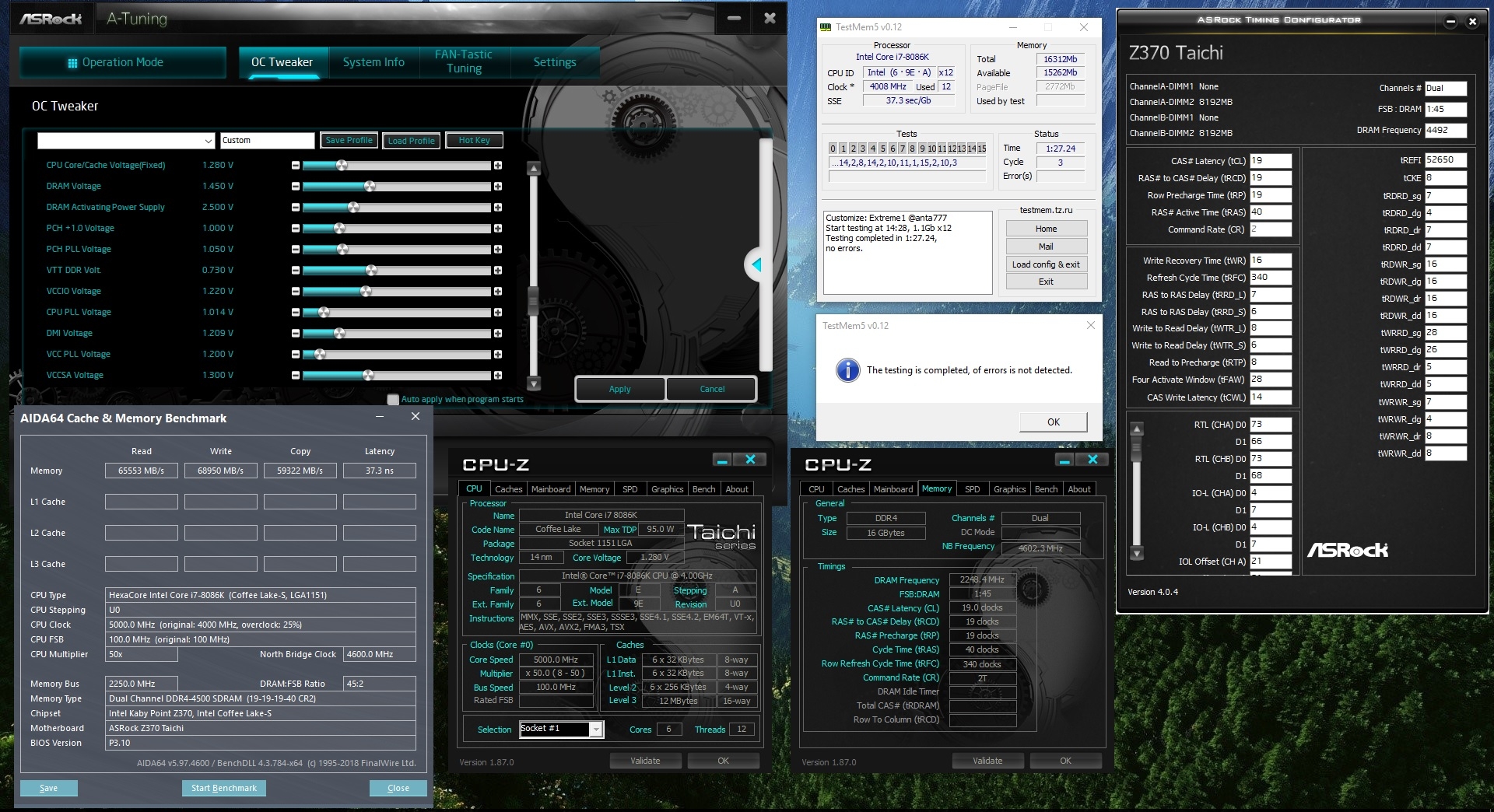The image size is (1494, 812).
Task: Raise VTT DDR Volt with plus icon
Action: (x=498, y=271)
